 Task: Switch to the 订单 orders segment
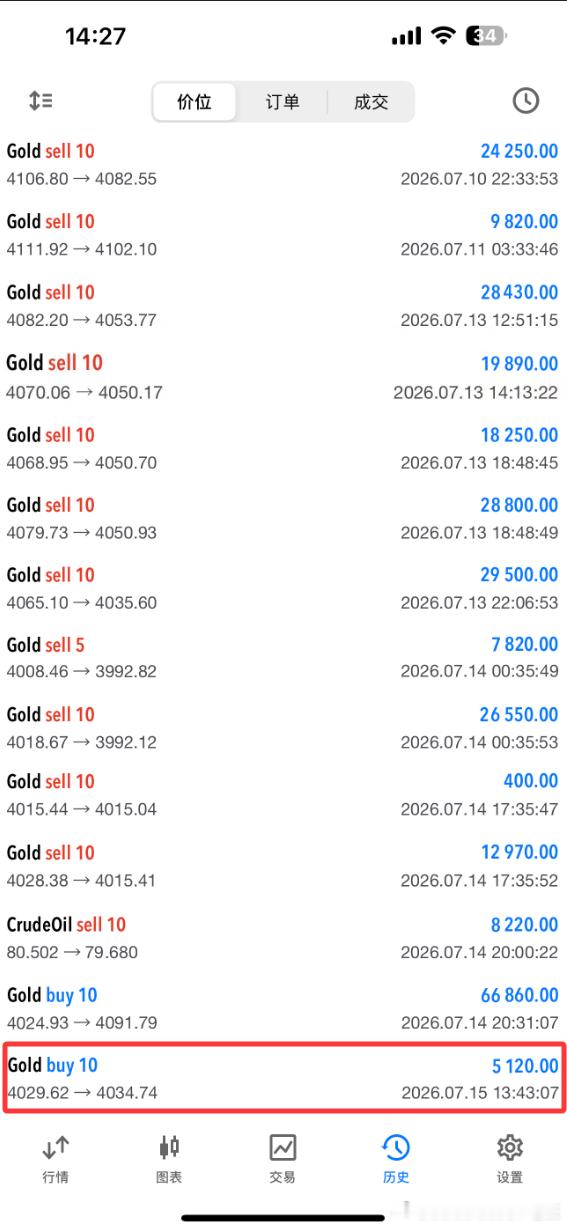pyautogui.click(x=283, y=102)
